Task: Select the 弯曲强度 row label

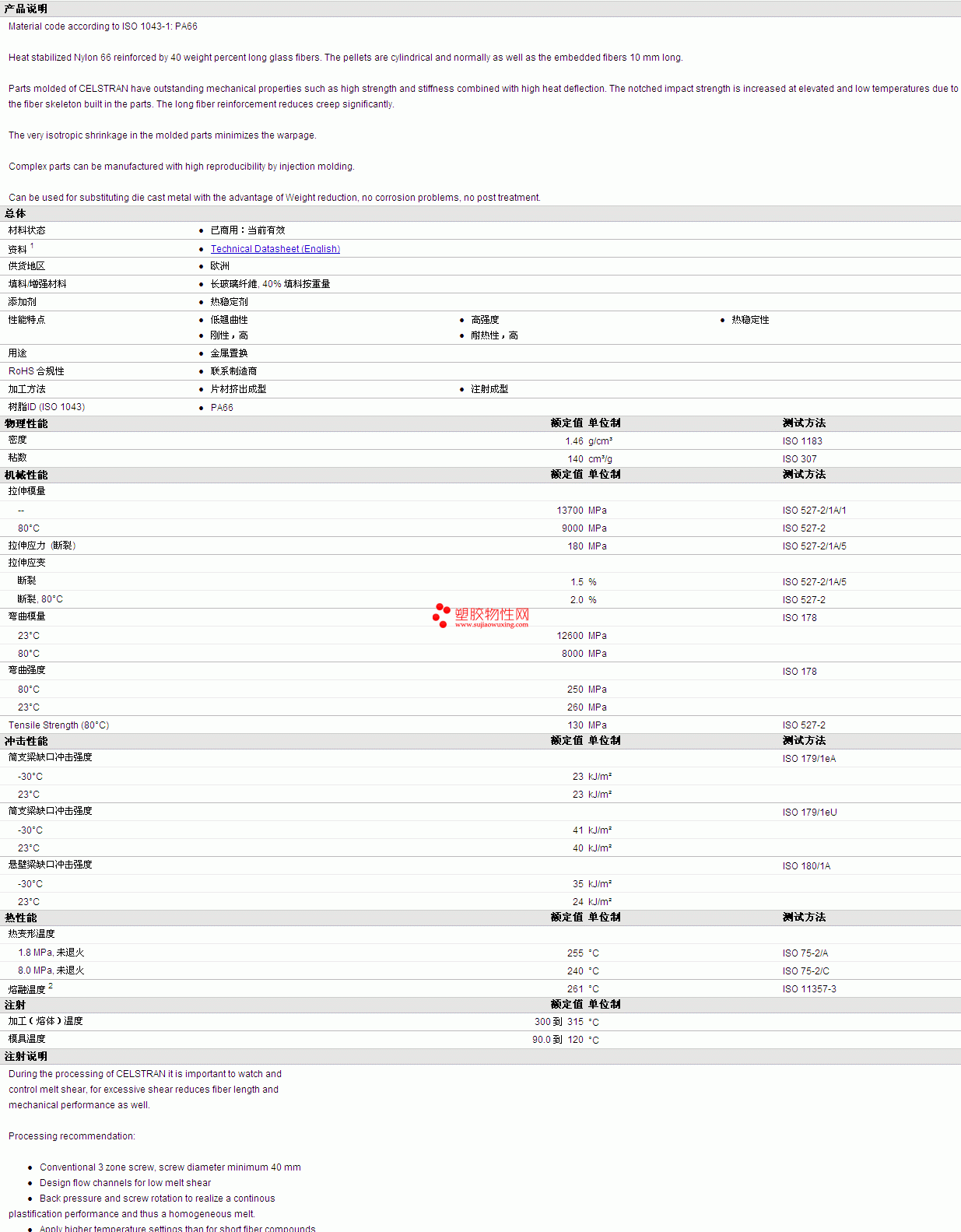Action: click(27, 670)
